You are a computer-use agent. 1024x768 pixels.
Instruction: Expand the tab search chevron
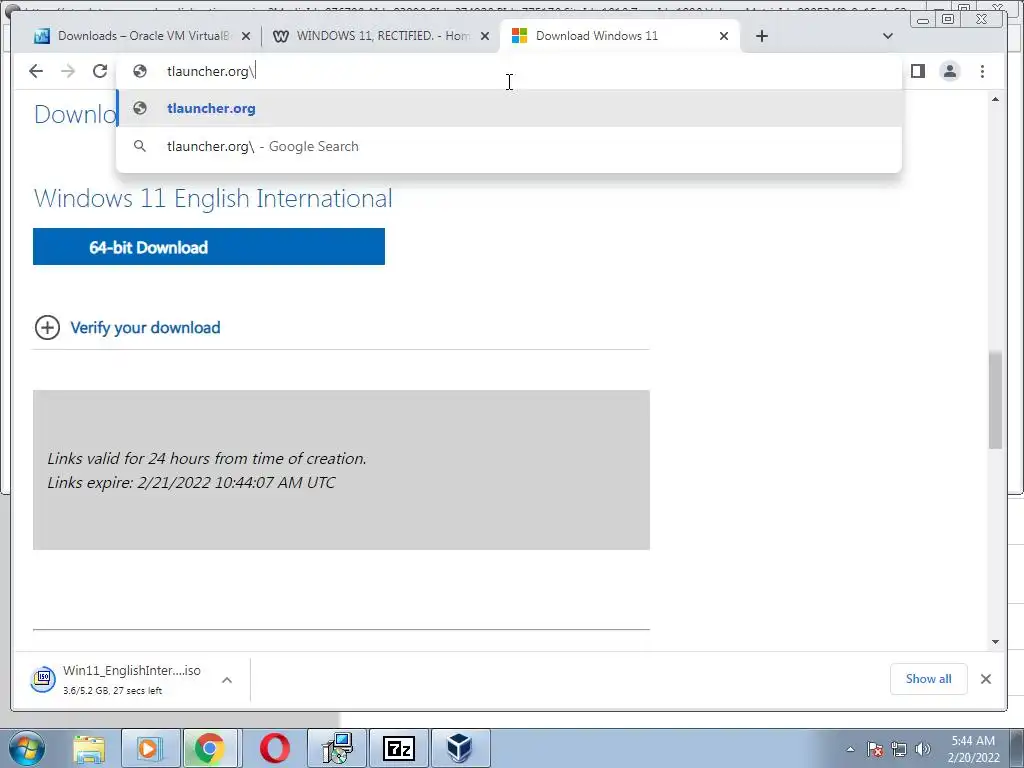coord(888,36)
